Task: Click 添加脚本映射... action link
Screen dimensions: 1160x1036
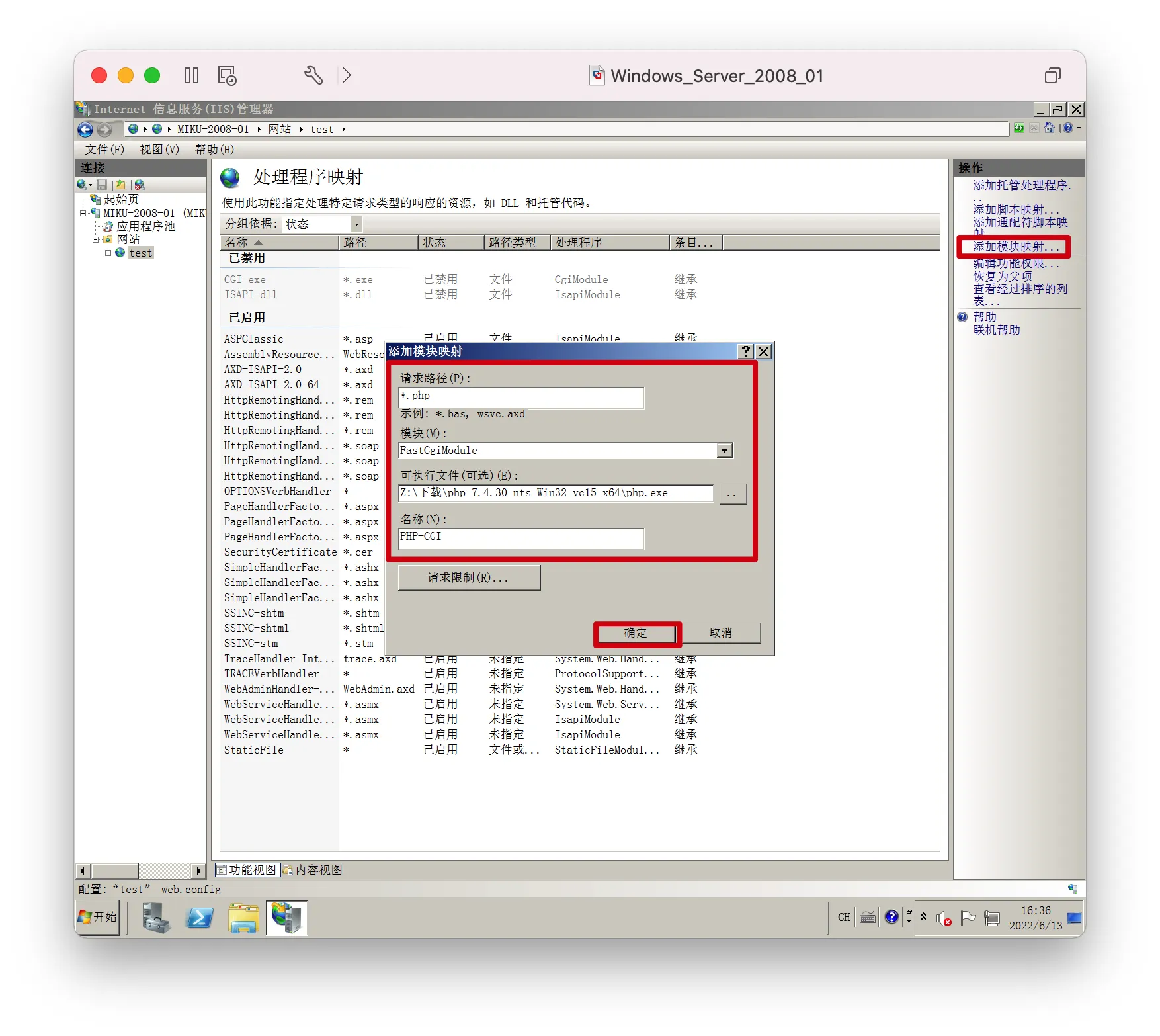Action: point(1016,210)
